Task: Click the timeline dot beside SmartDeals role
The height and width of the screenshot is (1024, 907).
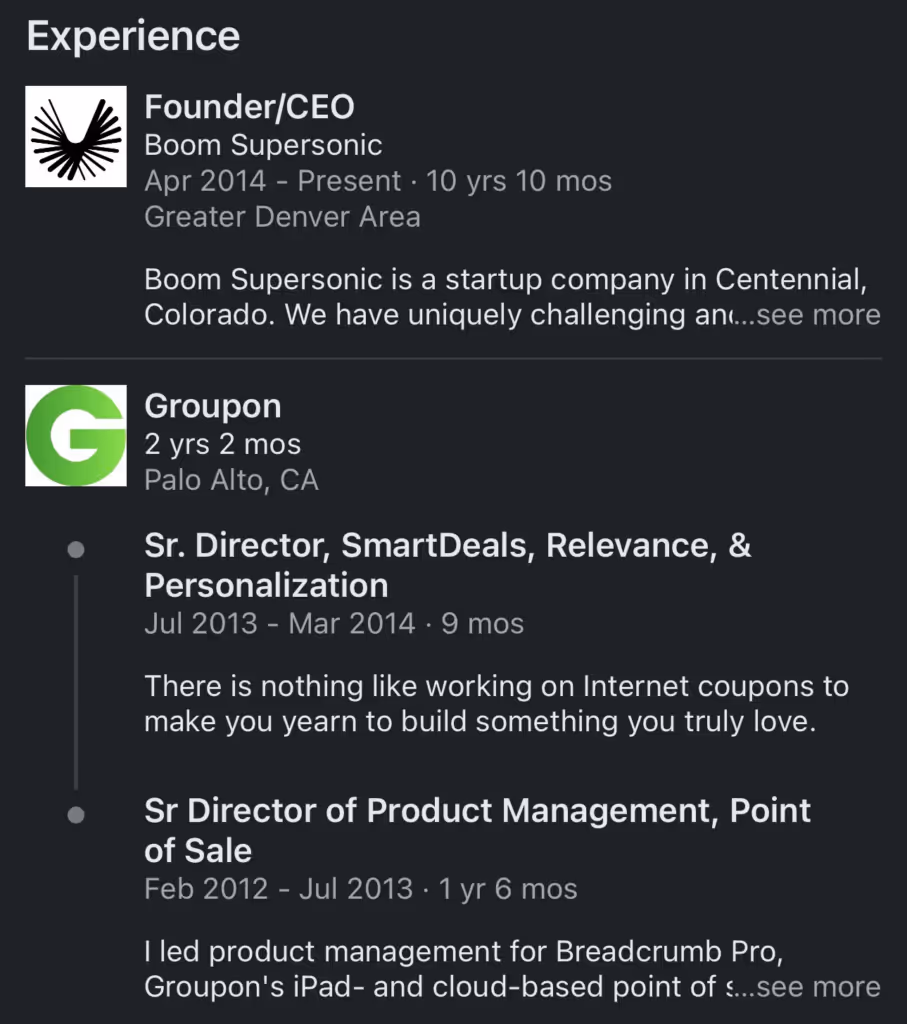Action: (75, 548)
